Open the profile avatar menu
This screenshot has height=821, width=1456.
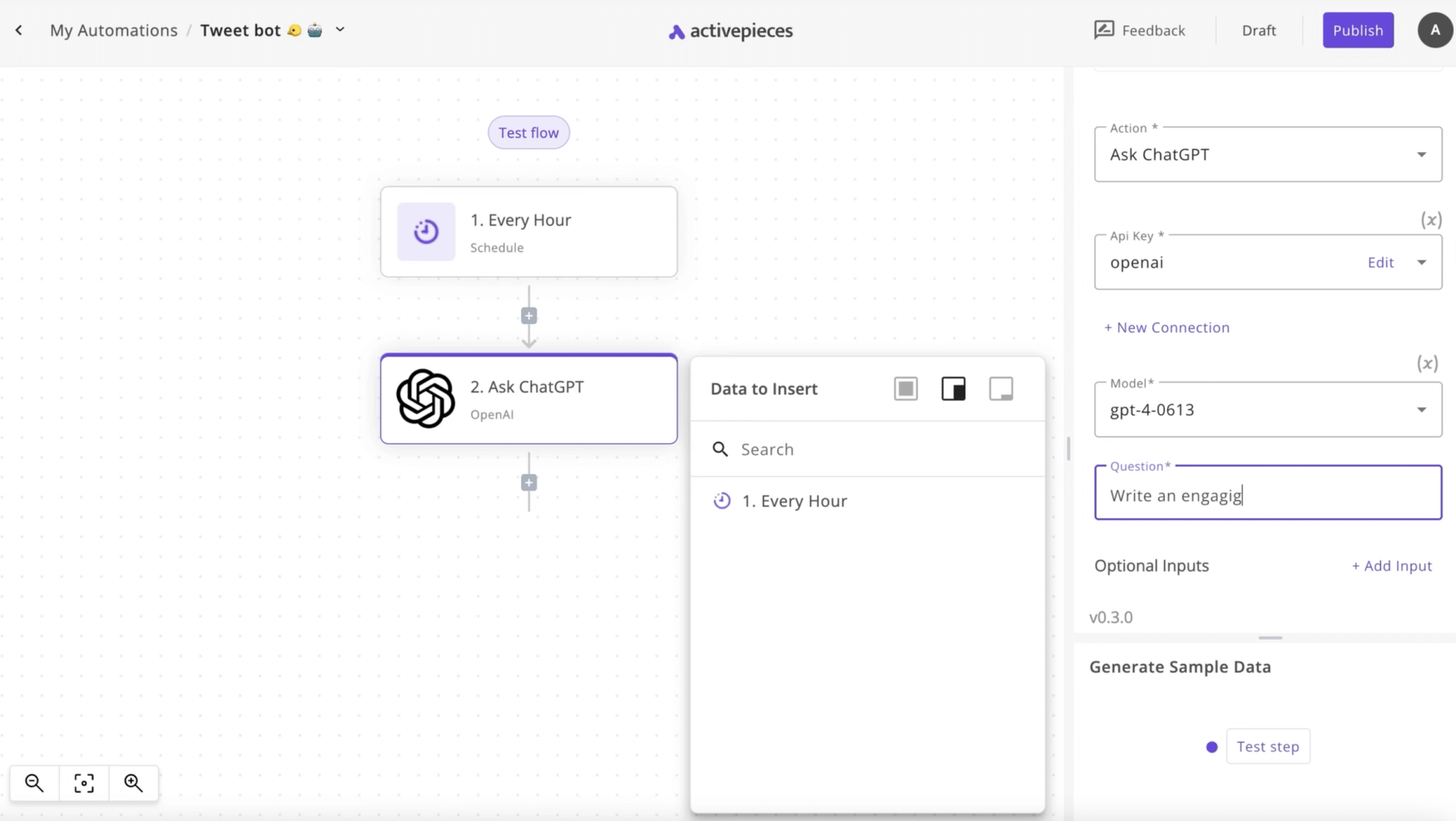tap(1434, 30)
